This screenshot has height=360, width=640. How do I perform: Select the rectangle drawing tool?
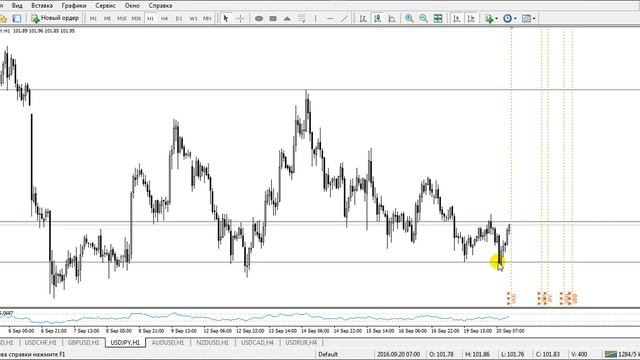tap(273, 18)
